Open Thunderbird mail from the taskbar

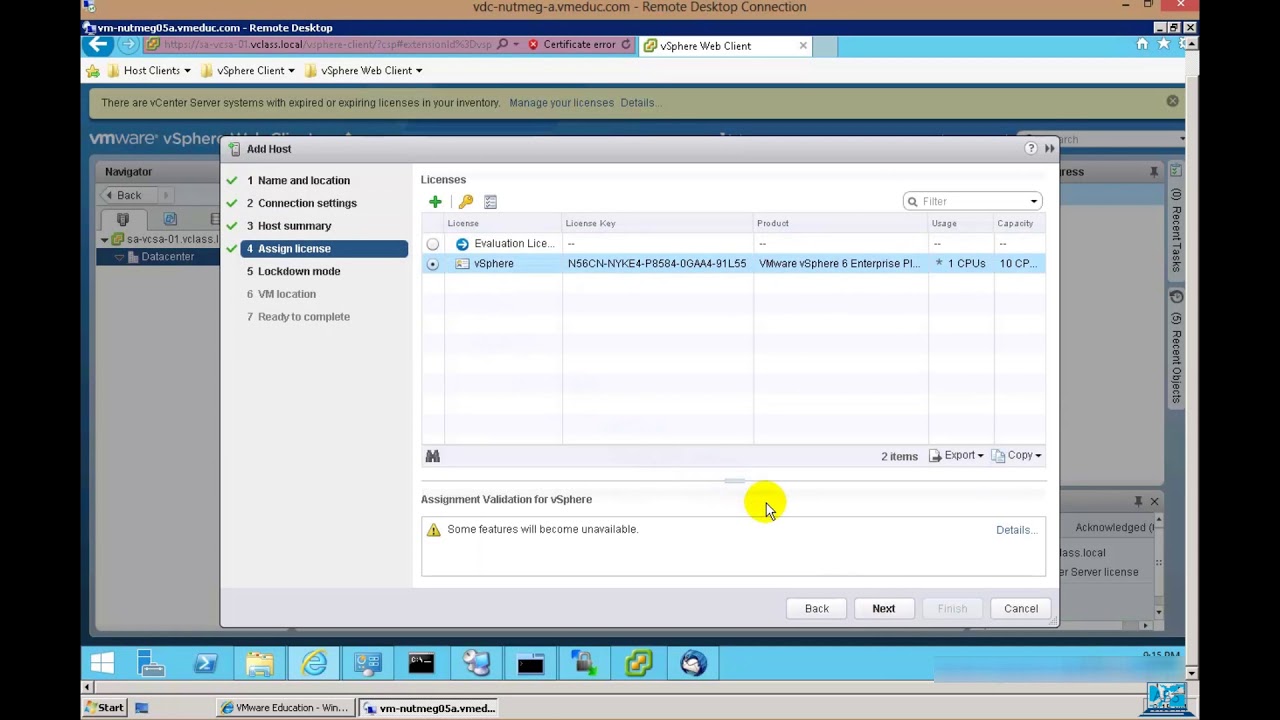(x=693, y=663)
